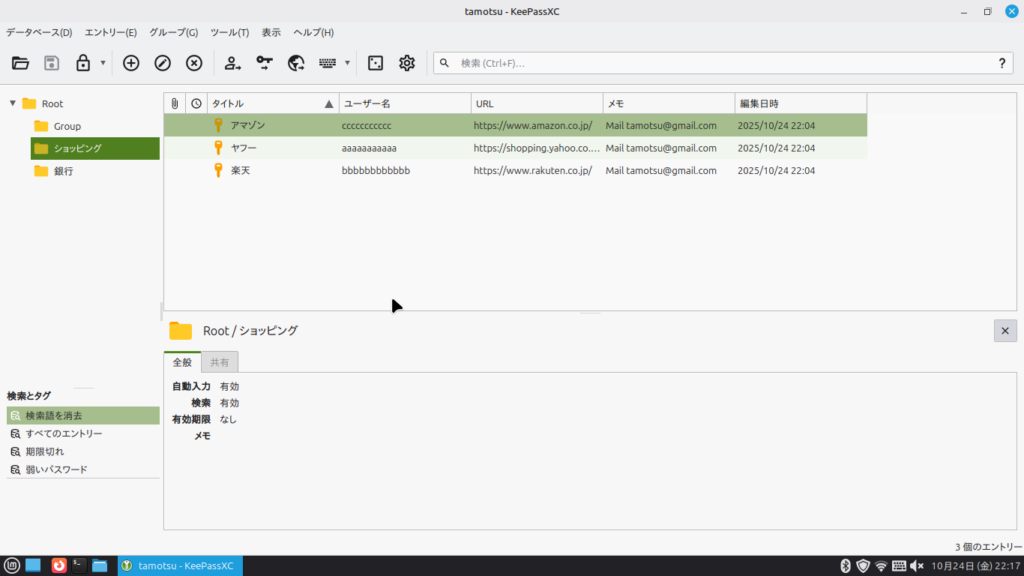Click the copy URL globe icon
The width and height of the screenshot is (1024, 576).
[x=296, y=63]
